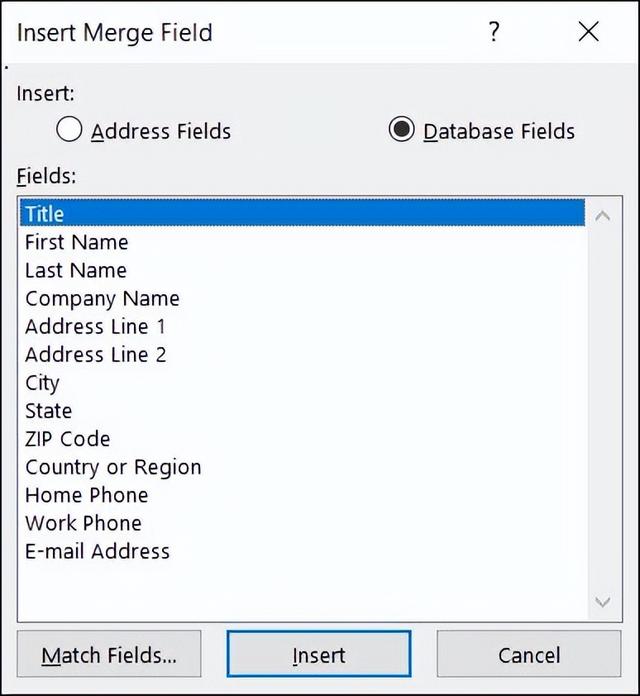640x696 pixels.
Task: Select the State field
Action: (x=303, y=411)
